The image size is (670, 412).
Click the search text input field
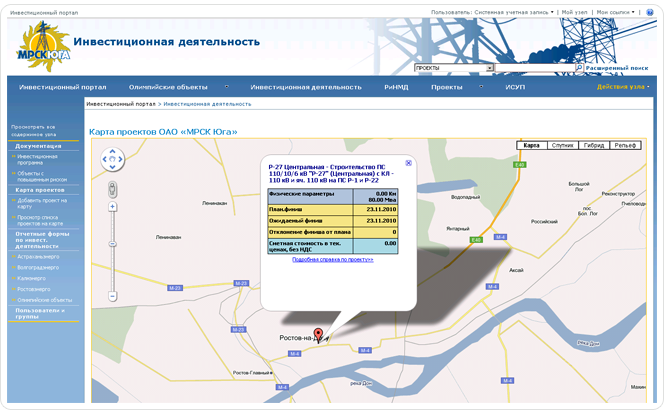click(535, 68)
